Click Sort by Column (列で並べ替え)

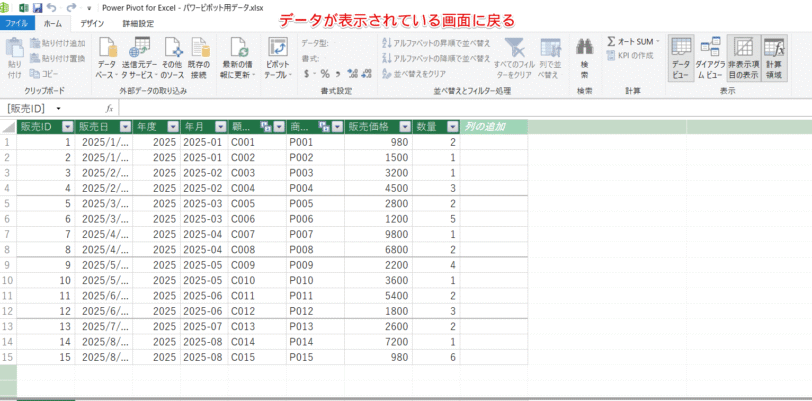(550, 58)
